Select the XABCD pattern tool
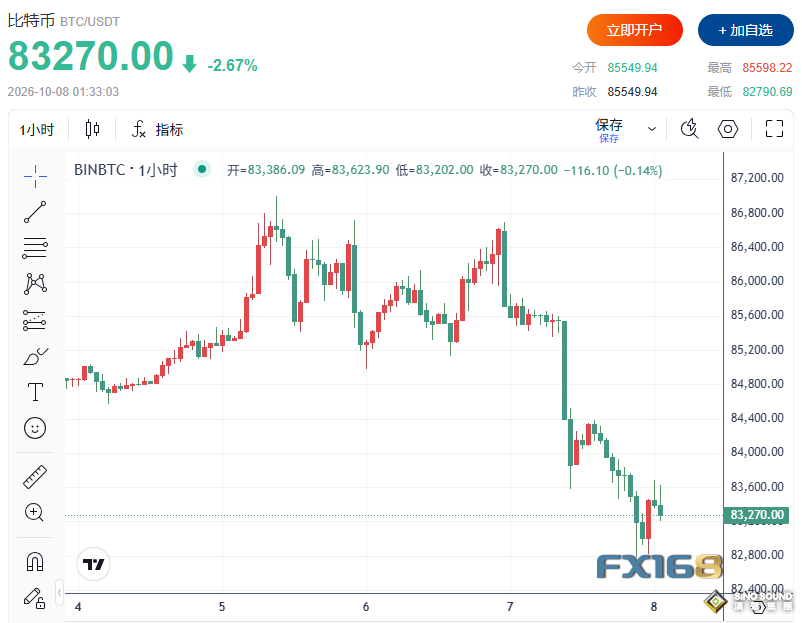The height and width of the screenshot is (623, 802). [35, 283]
